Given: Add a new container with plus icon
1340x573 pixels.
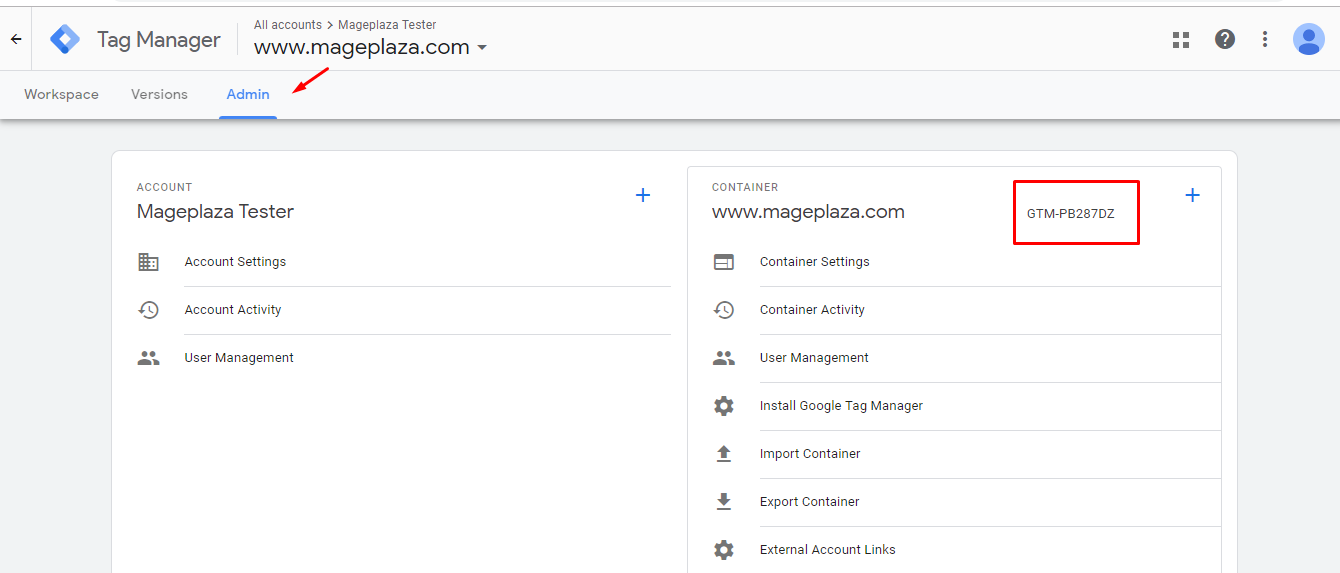Looking at the screenshot, I should point(1192,195).
